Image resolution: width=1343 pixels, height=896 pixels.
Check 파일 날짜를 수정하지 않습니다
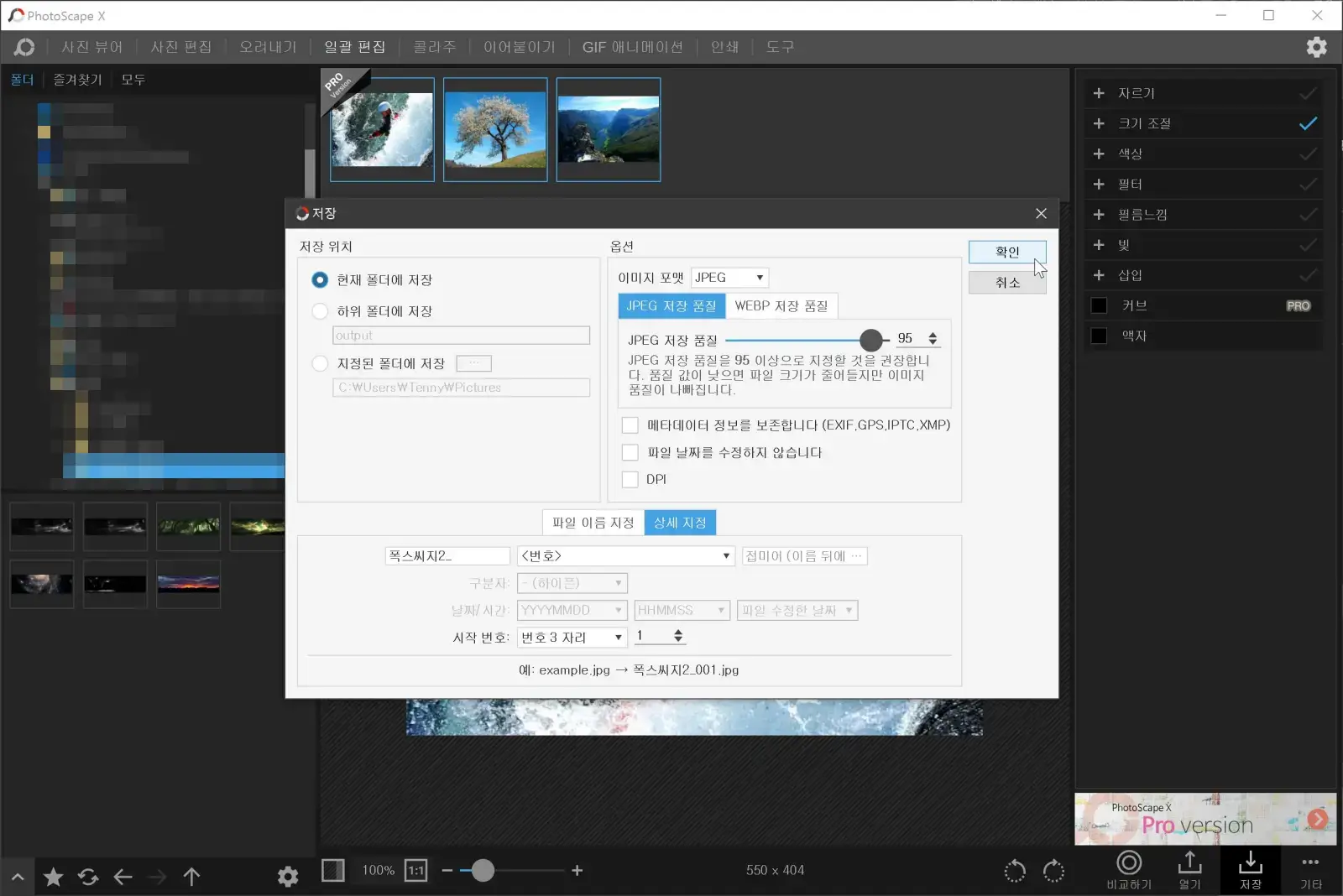coord(630,452)
